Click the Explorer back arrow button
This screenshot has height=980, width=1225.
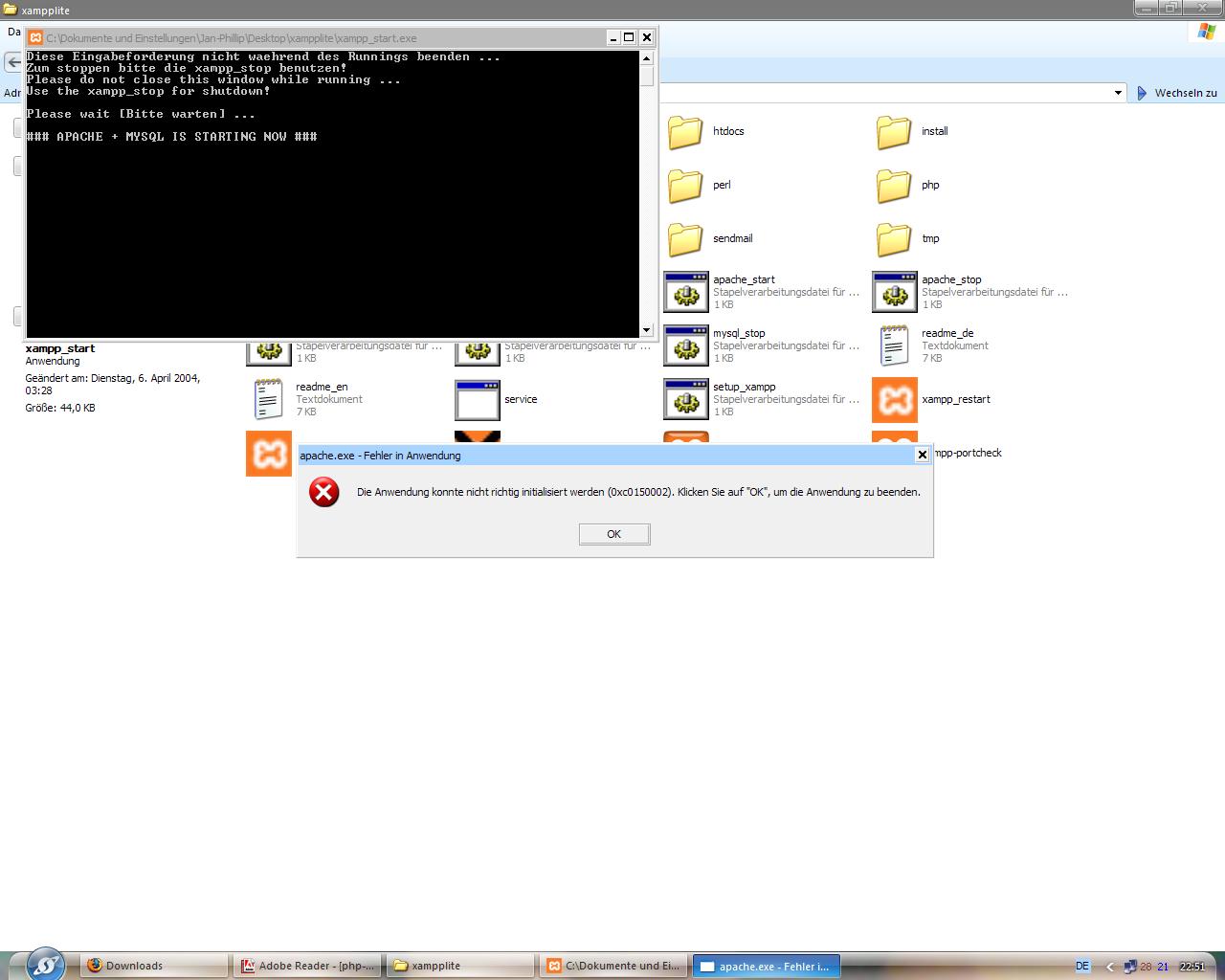click(13, 63)
